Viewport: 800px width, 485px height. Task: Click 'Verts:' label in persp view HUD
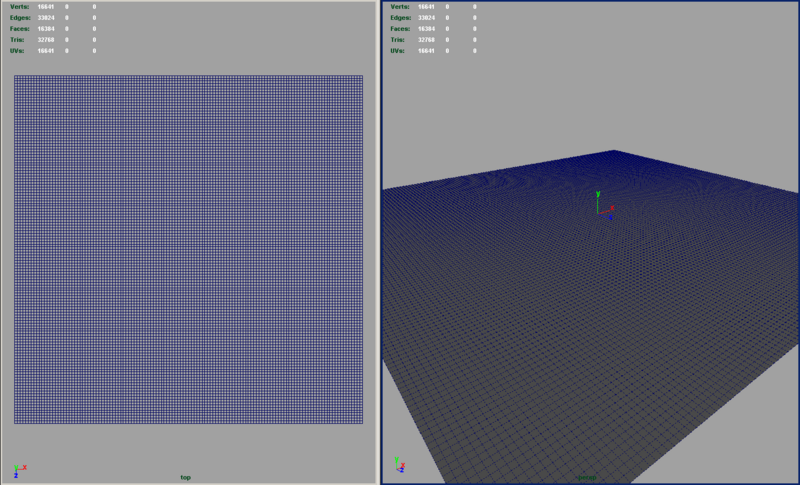(400, 7)
